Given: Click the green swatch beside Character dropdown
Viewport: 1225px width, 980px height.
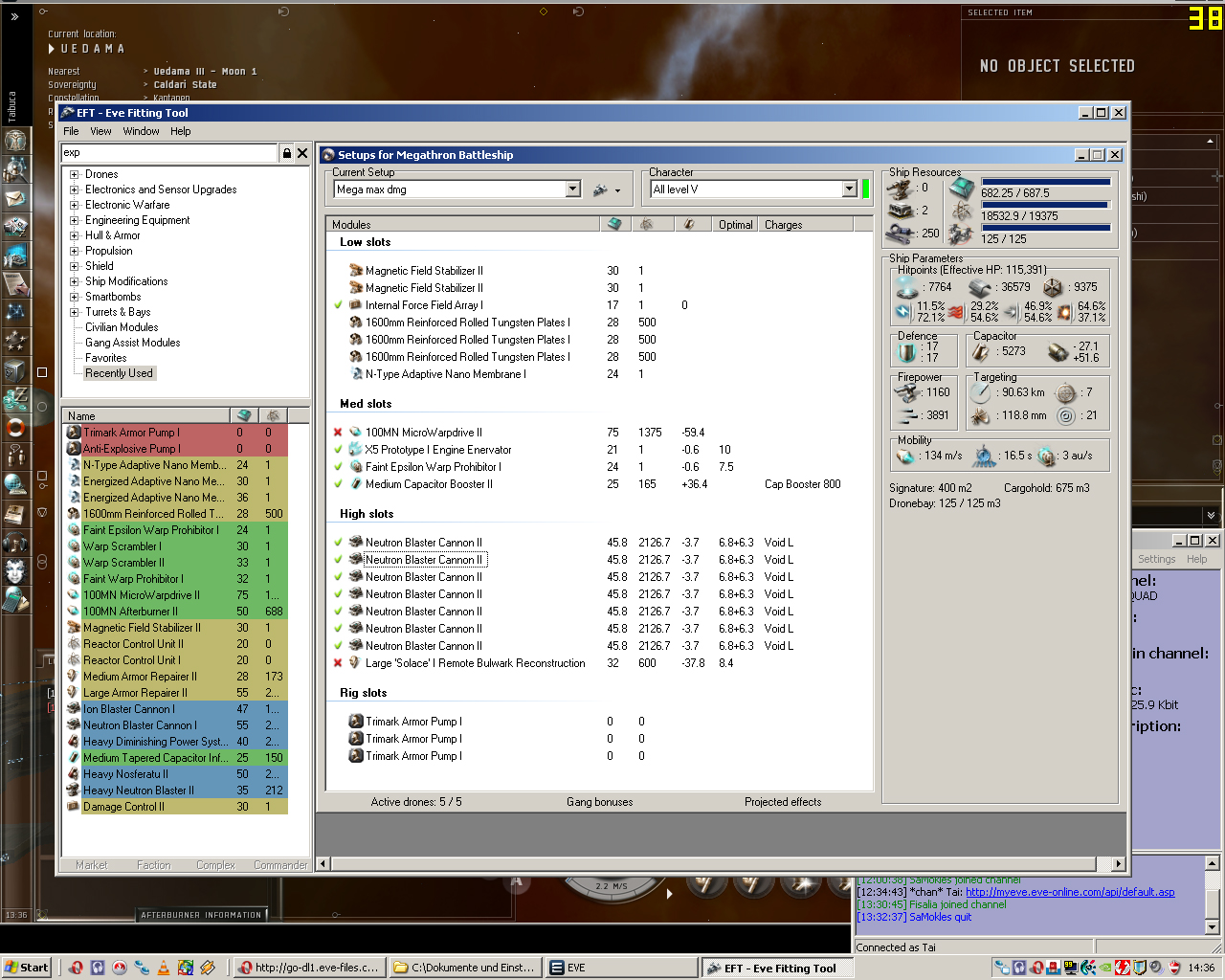Looking at the screenshot, I should (865, 189).
